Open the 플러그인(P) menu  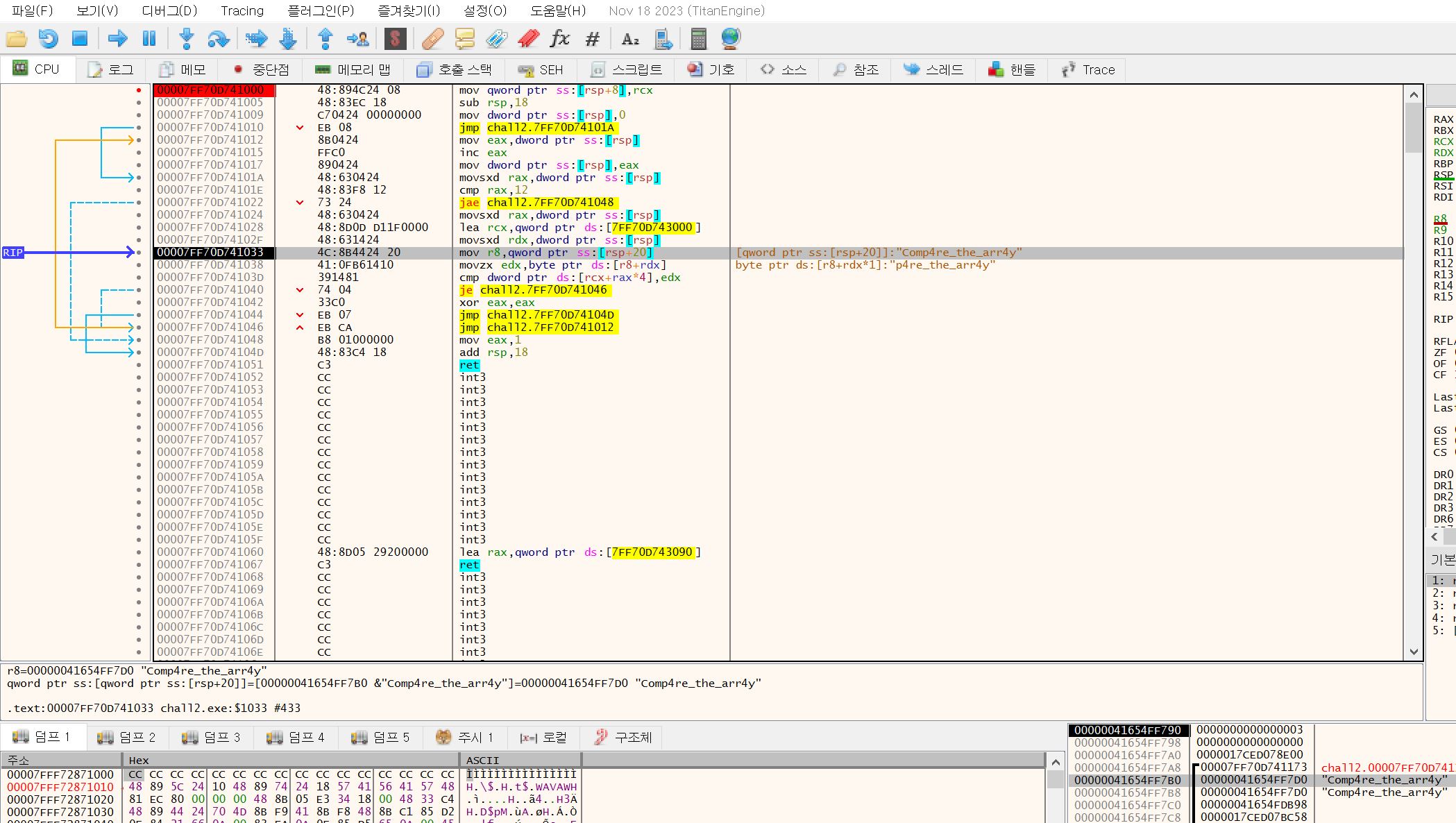pos(321,10)
